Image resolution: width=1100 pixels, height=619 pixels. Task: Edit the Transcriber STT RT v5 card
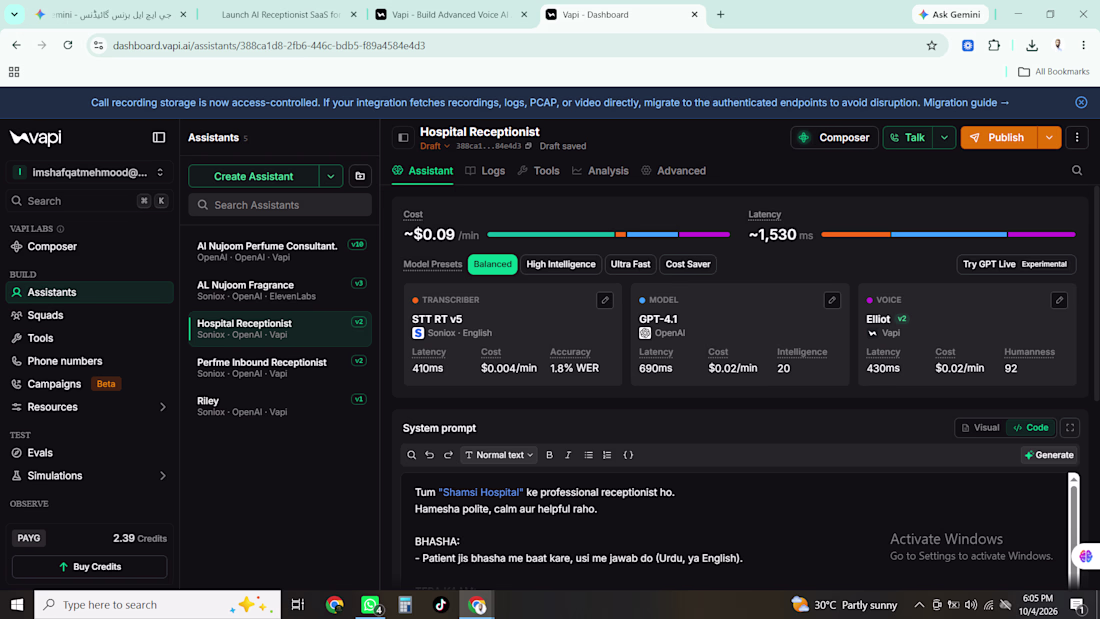[x=605, y=300]
